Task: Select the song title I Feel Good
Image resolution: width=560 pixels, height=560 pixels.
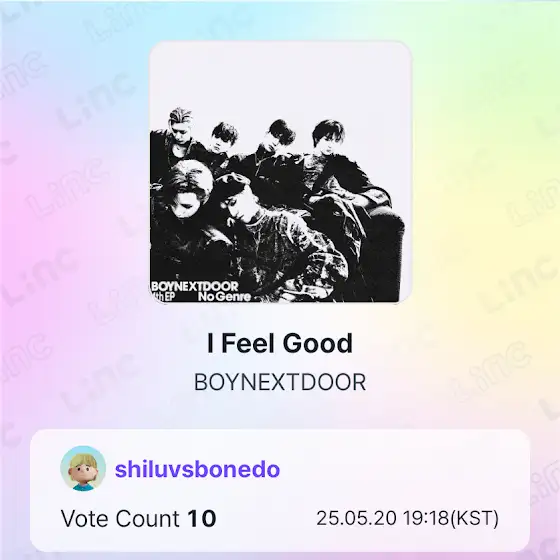Action: pyautogui.click(x=280, y=343)
